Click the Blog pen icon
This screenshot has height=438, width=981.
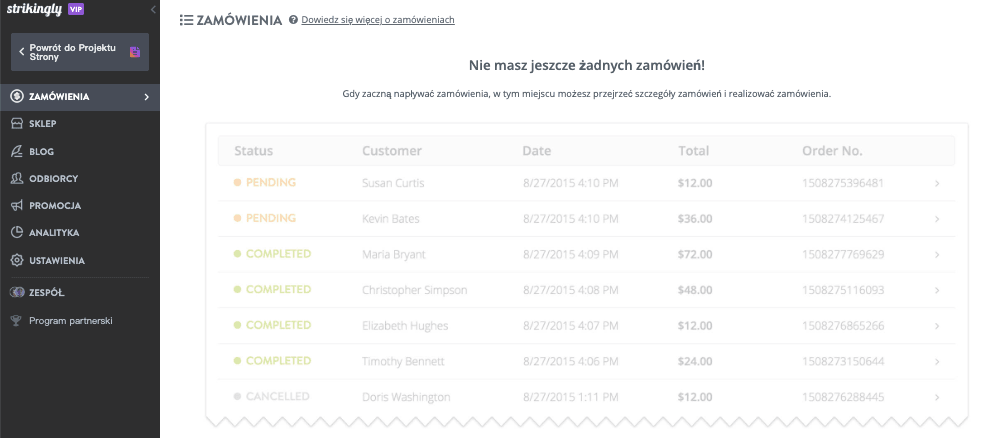17,151
